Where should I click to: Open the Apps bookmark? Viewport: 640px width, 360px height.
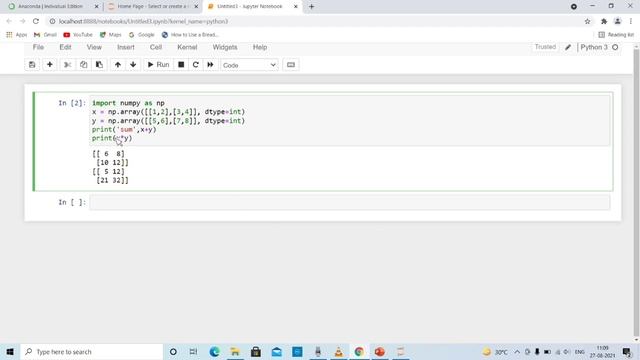click(17, 35)
